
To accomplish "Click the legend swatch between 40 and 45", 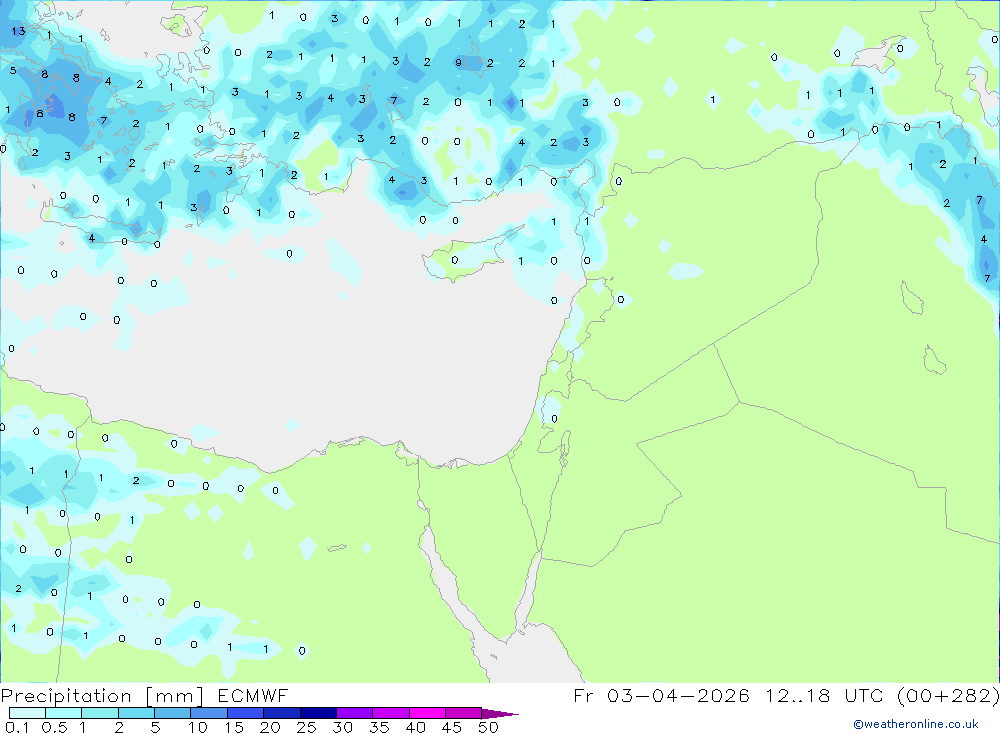I will pos(427,713).
